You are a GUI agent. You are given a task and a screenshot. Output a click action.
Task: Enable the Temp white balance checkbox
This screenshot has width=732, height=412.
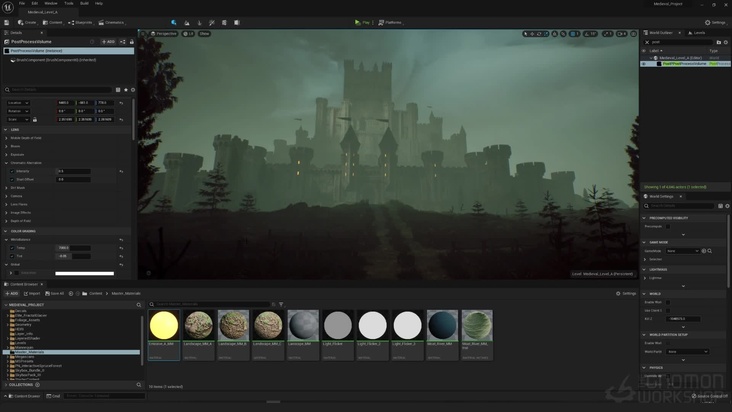coord(12,248)
